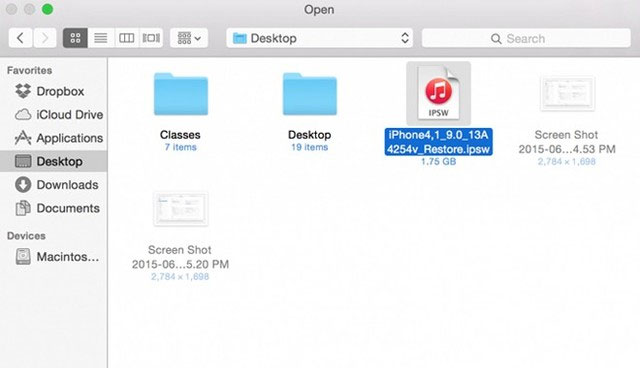Screen dimensions: 640x368
Task: Select the Desktop folder icon in file area
Action: (310, 94)
